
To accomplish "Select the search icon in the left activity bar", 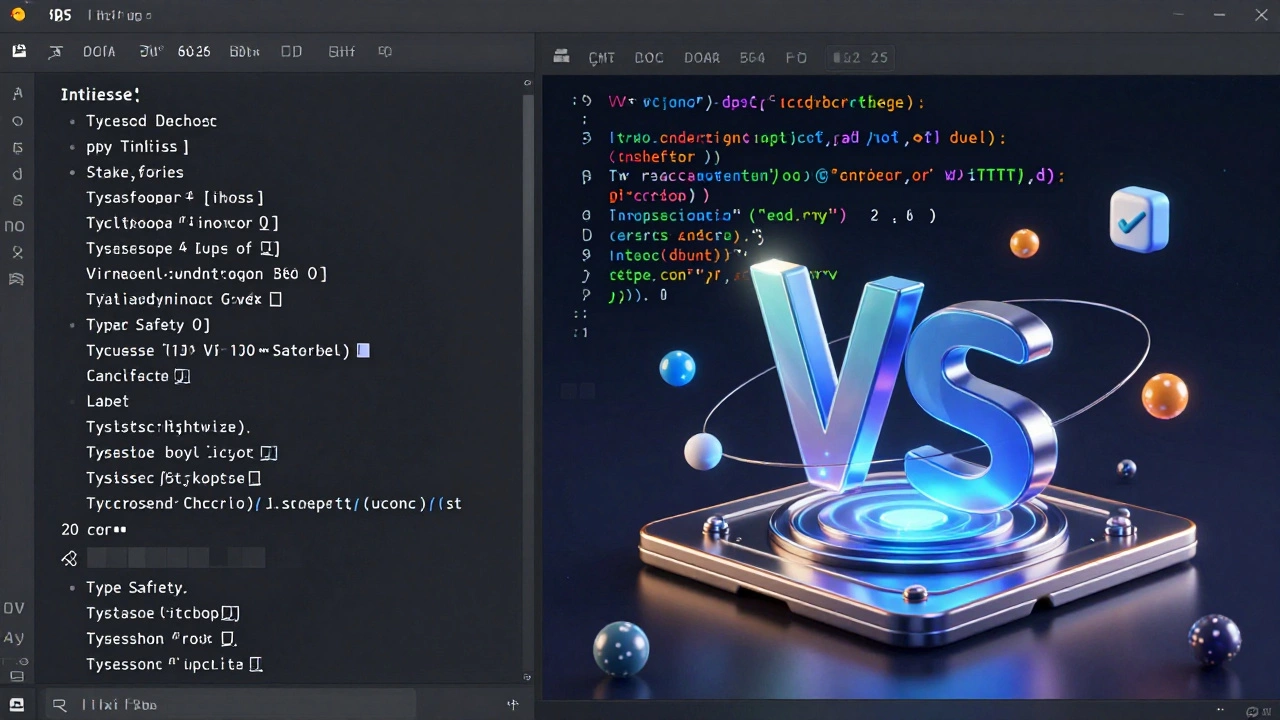I will point(17,120).
